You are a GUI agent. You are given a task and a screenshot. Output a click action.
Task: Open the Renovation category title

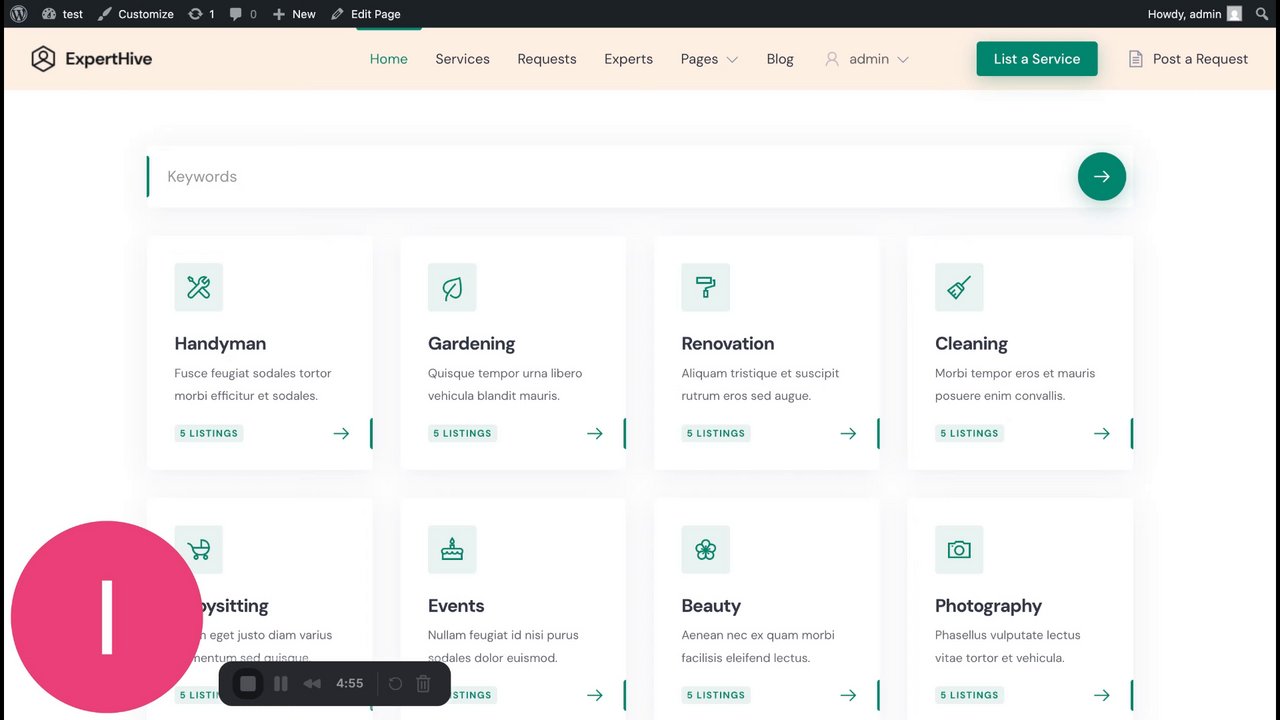tap(728, 344)
